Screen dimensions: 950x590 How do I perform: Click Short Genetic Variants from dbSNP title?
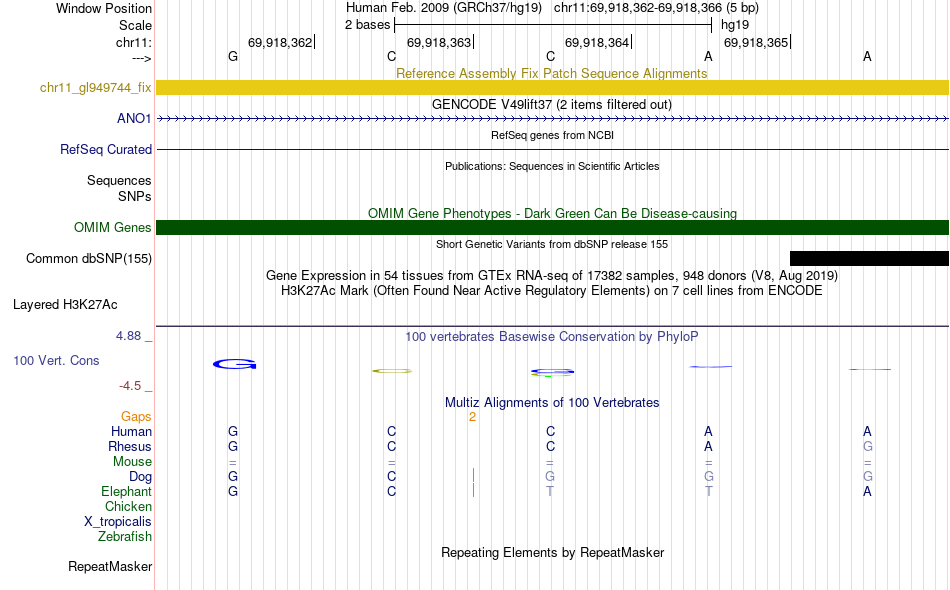[552, 245]
